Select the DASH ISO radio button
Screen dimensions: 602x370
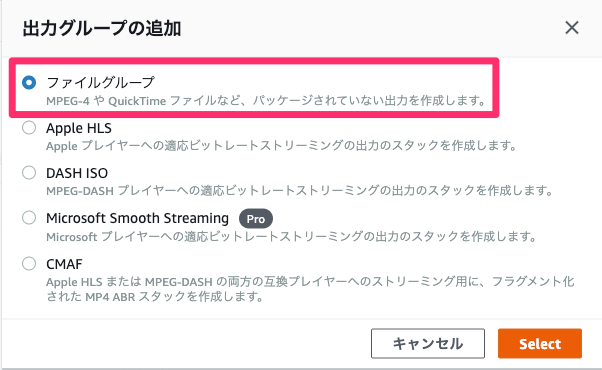[x=29, y=173]
